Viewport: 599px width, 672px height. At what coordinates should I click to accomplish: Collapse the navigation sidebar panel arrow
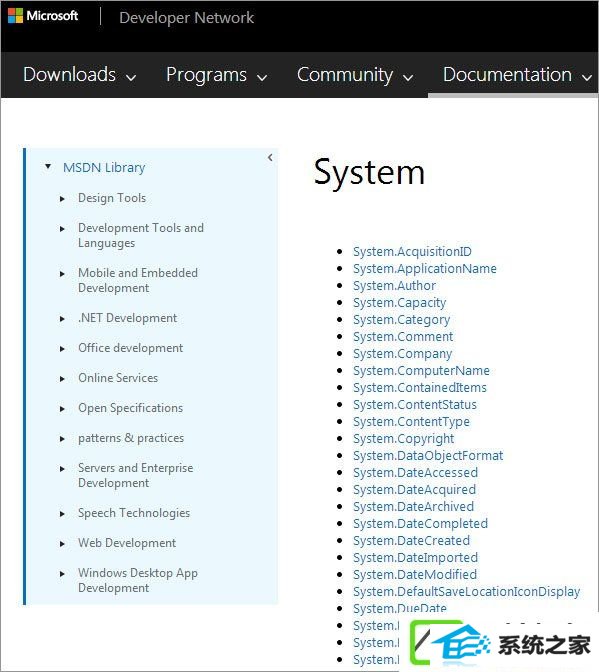(270, 157)
